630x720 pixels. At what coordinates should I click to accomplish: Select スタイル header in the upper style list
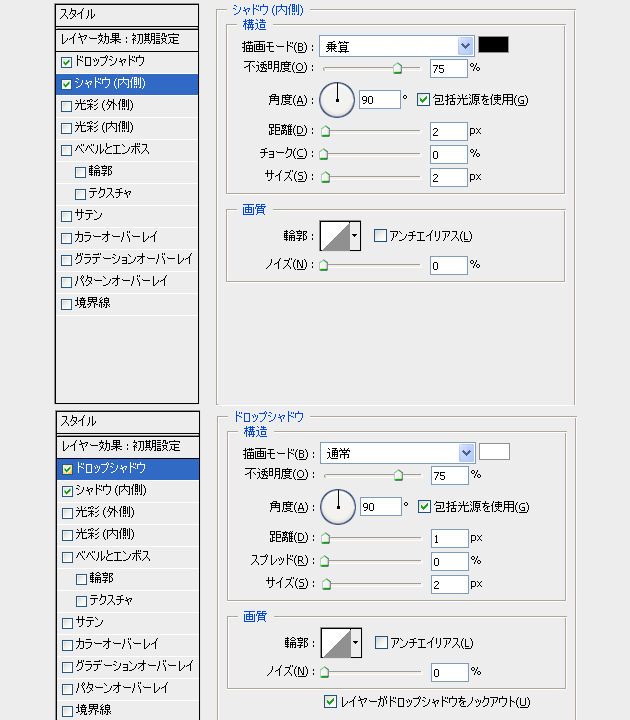click(127, 15)
